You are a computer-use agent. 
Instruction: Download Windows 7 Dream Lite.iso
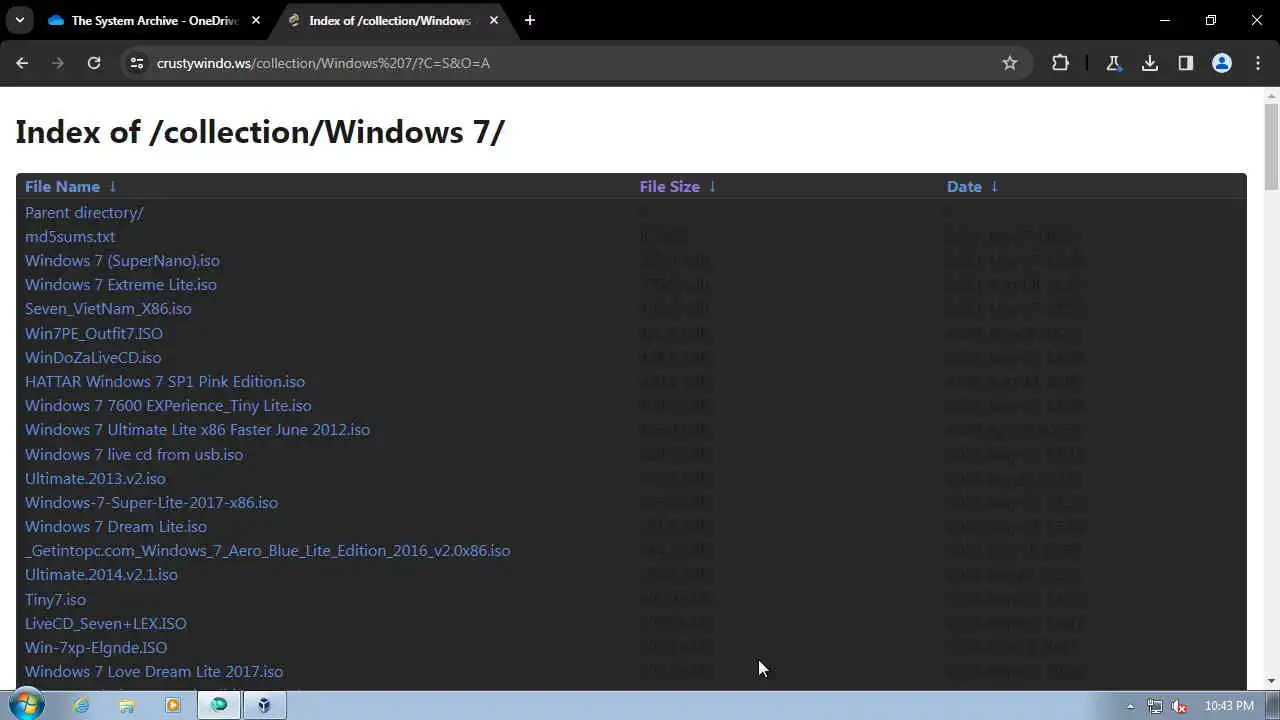[x=116, y=526]
